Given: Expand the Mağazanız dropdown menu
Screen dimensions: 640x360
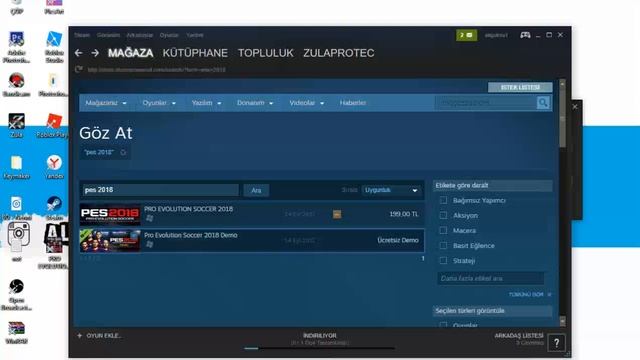Looking at the screenshot, I should [106, 103].
